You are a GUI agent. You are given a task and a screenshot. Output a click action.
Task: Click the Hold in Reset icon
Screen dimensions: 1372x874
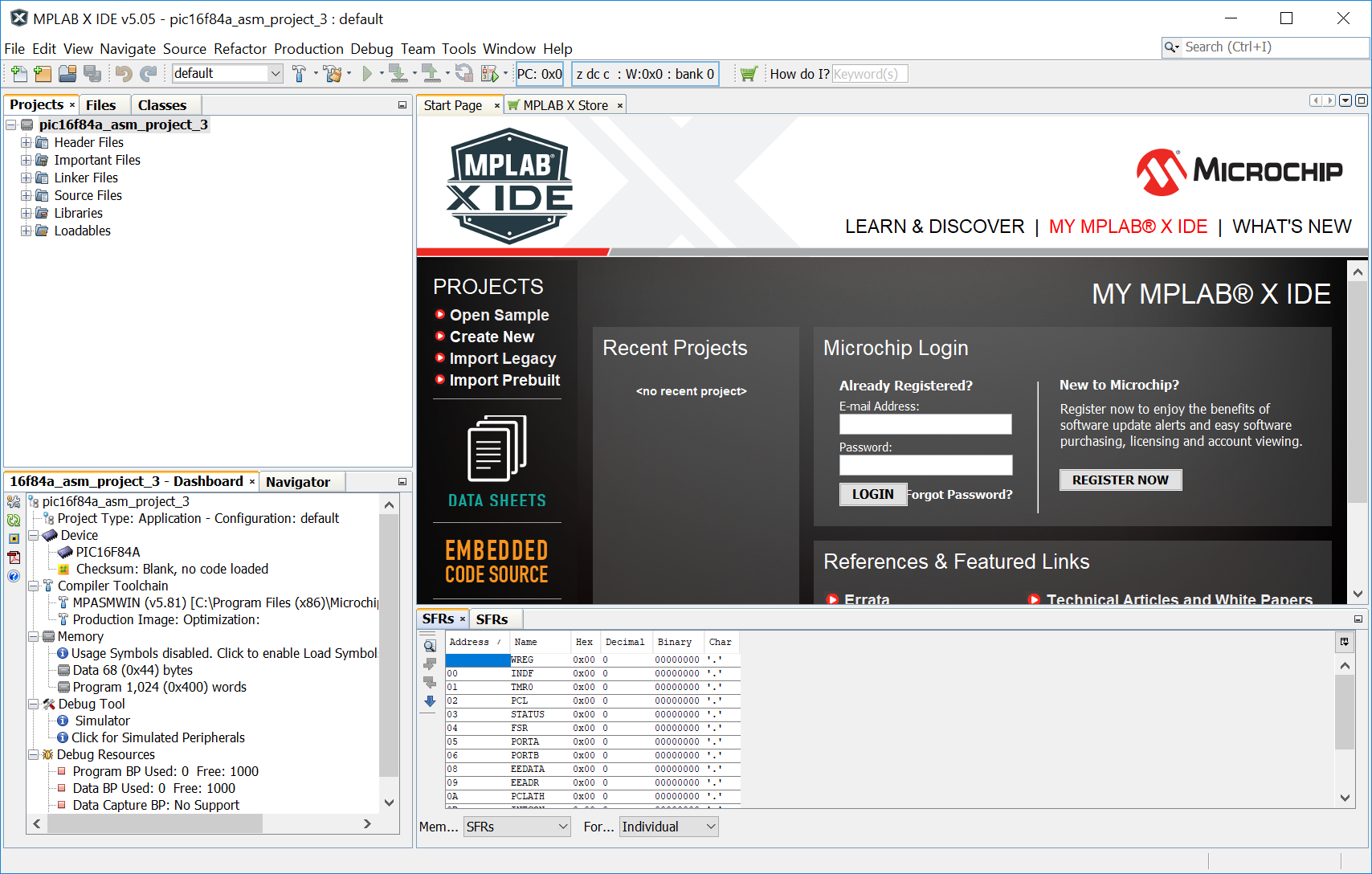coord(463,74)
